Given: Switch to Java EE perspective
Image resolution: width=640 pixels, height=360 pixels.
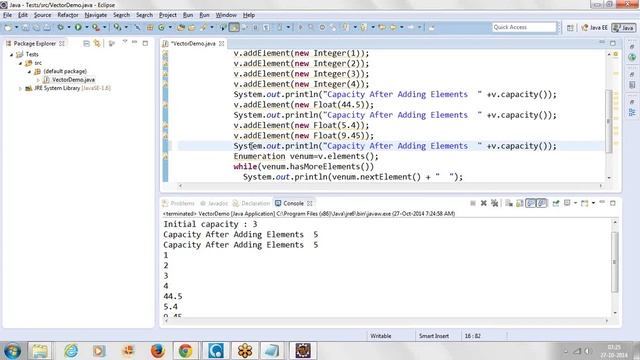Looking at the screenshot, I should pyautogui.click(x=595, y=28).
